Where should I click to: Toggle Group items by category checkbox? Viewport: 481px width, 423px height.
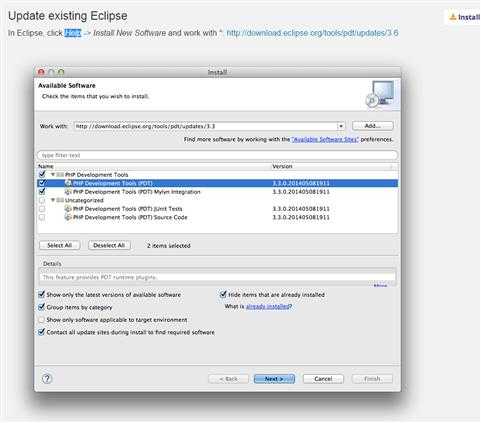click(42, 307)
